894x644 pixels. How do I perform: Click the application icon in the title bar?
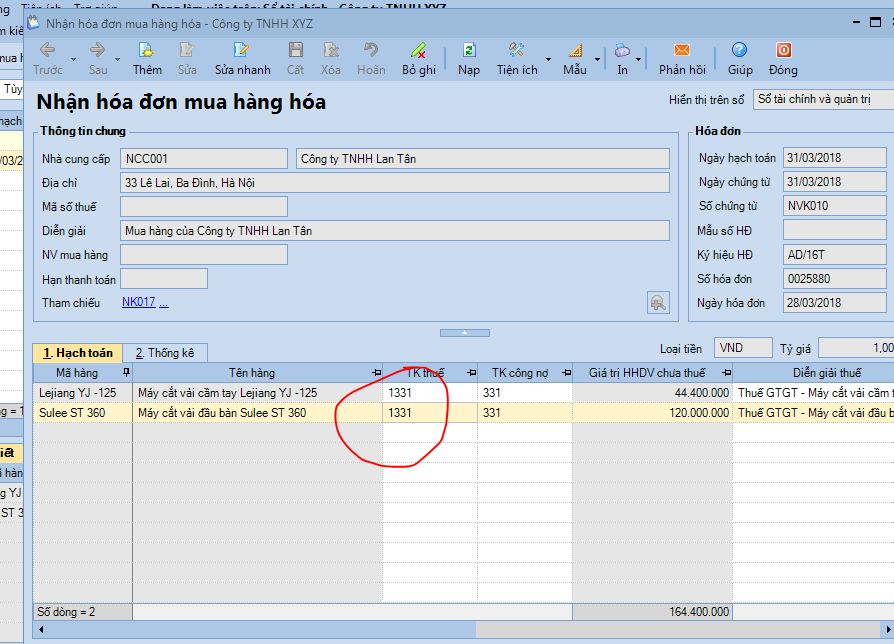pos(34,23)
